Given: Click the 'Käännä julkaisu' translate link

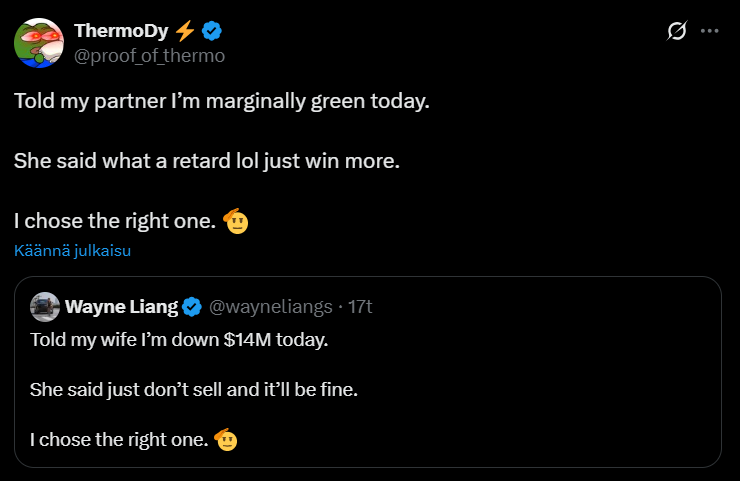Looking at the screenshot, I should tap(72, 251).
